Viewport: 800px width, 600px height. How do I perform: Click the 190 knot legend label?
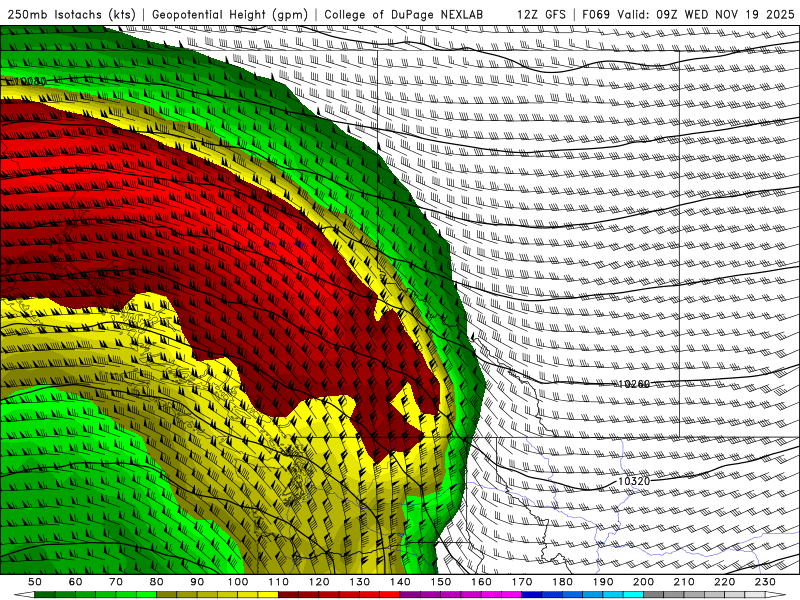[x=603, y=582]
